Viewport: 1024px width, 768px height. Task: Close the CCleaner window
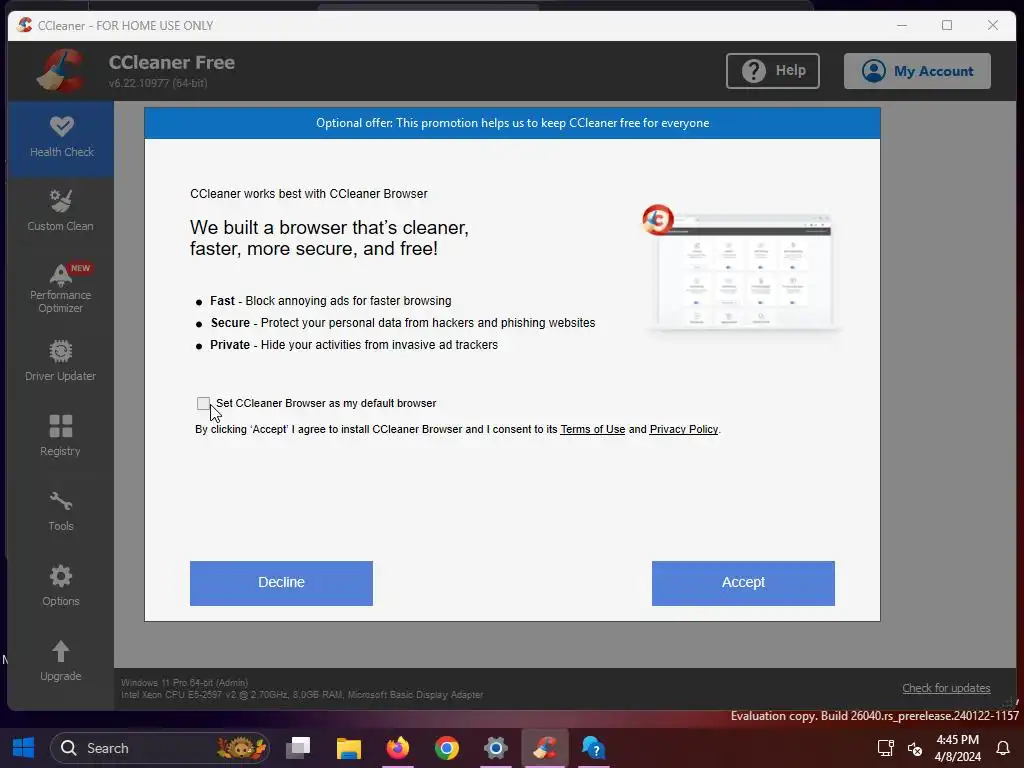(993, 25)
